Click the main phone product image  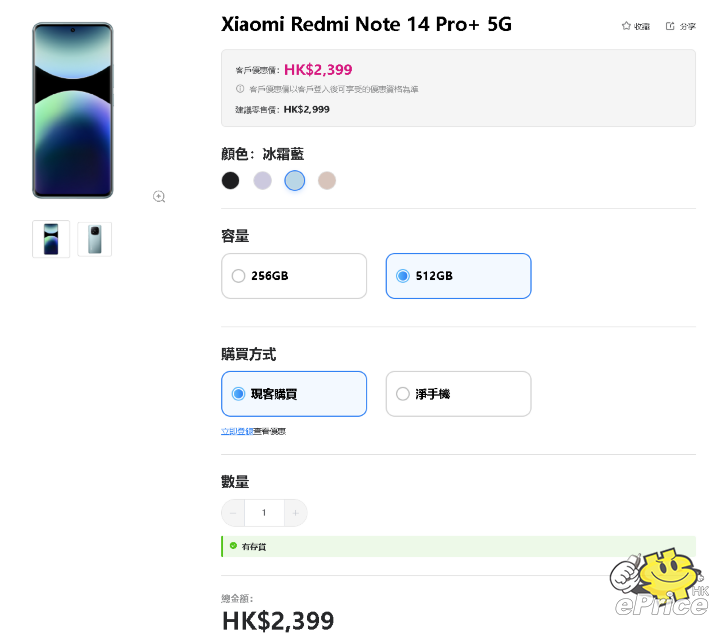[72, 111]
